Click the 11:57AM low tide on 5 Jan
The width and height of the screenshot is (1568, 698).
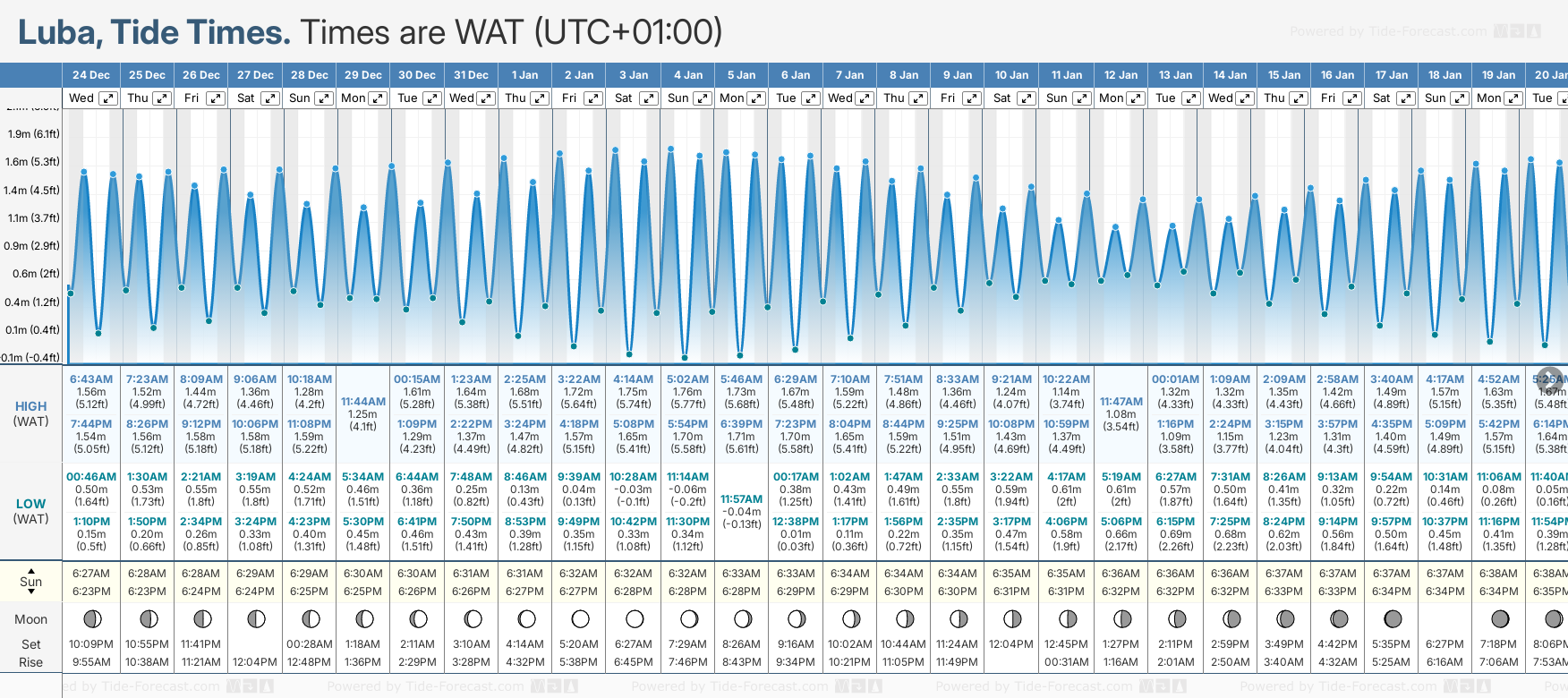pyautogui.click(x=741, y=498)
